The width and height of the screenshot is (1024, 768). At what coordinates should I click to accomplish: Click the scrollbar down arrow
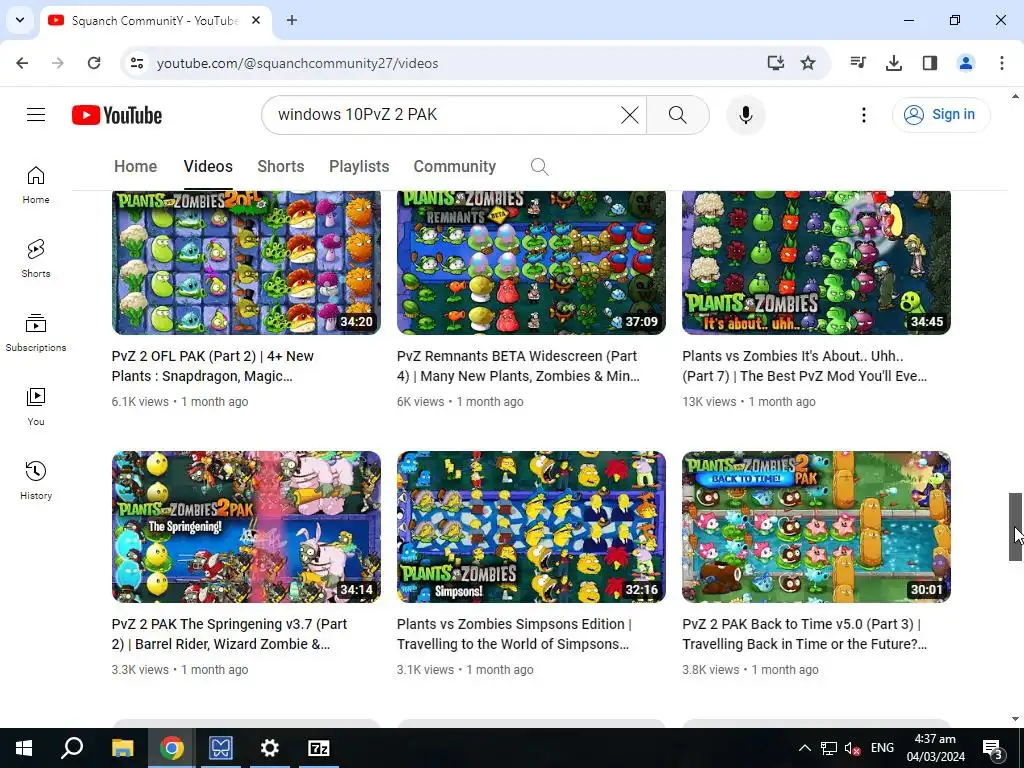pos(1015,719)
